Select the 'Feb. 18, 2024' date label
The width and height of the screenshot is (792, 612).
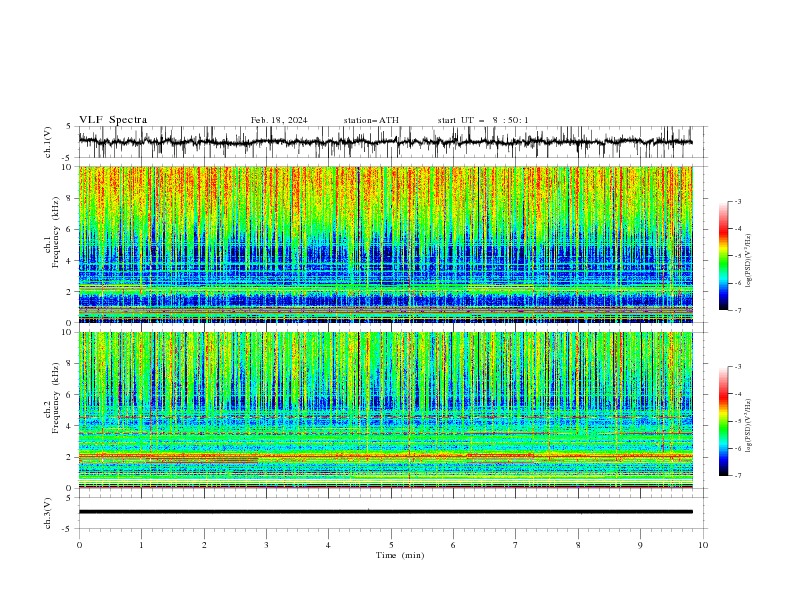pyautogui.click(x=279, y=120)
